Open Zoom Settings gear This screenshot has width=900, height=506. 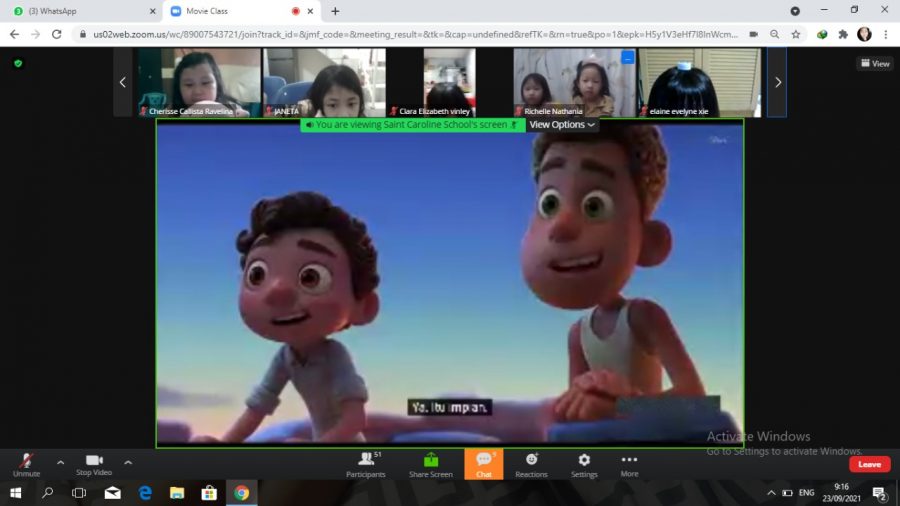[584, 464]
